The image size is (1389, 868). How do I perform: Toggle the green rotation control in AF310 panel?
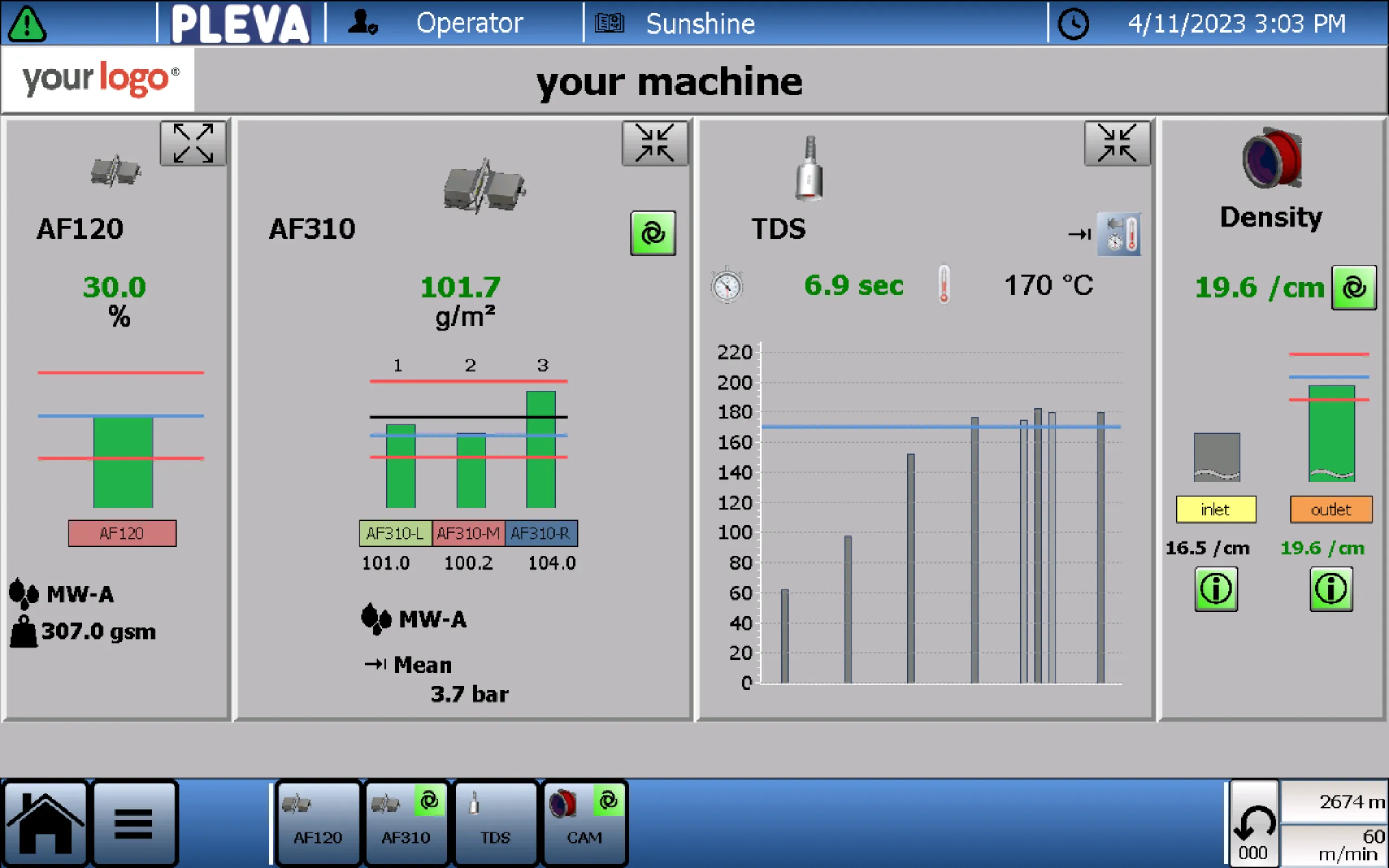(x=653, y=233)
